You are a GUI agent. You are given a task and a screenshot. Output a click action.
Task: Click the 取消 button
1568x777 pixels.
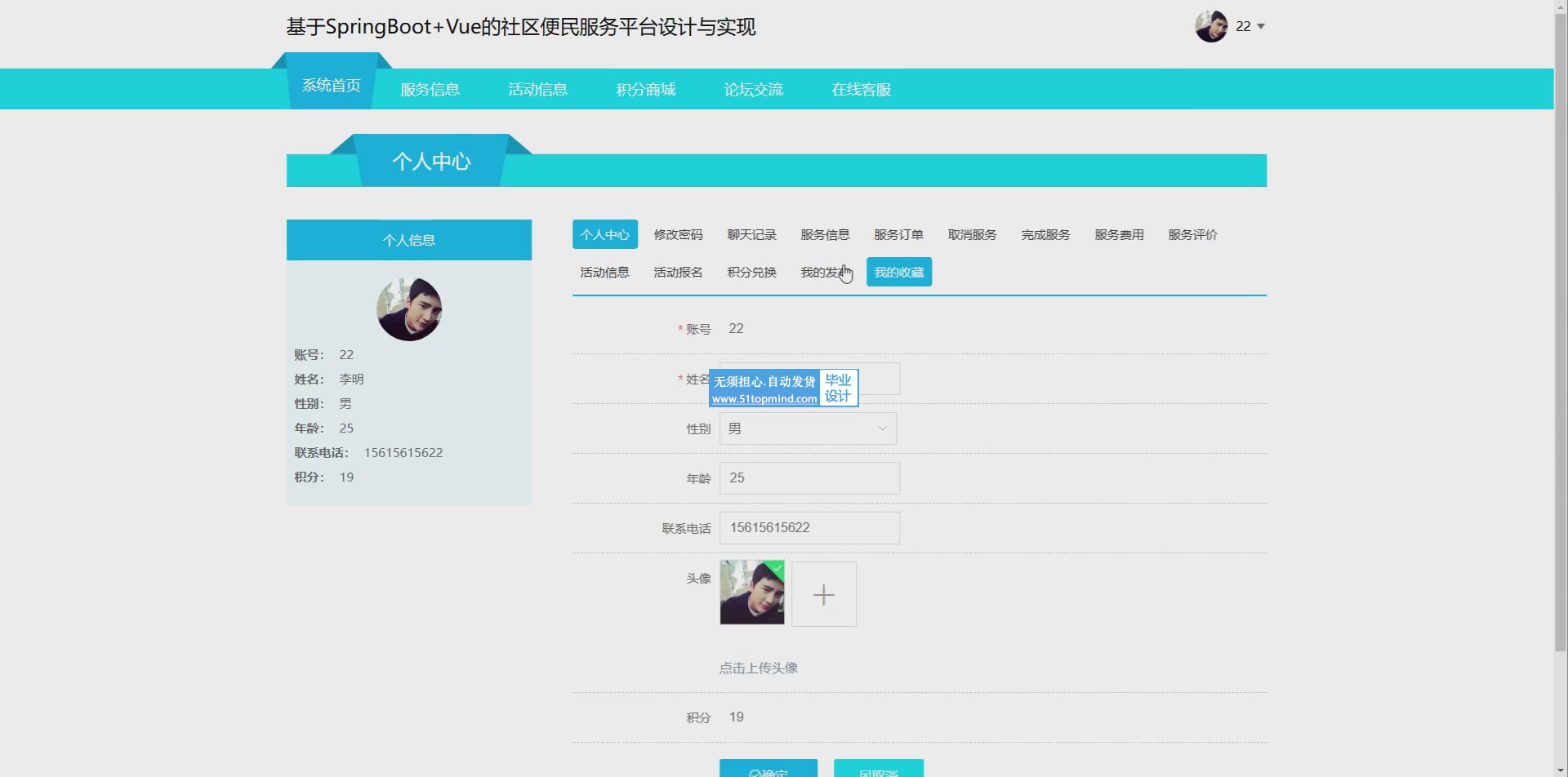pos(878,769)
